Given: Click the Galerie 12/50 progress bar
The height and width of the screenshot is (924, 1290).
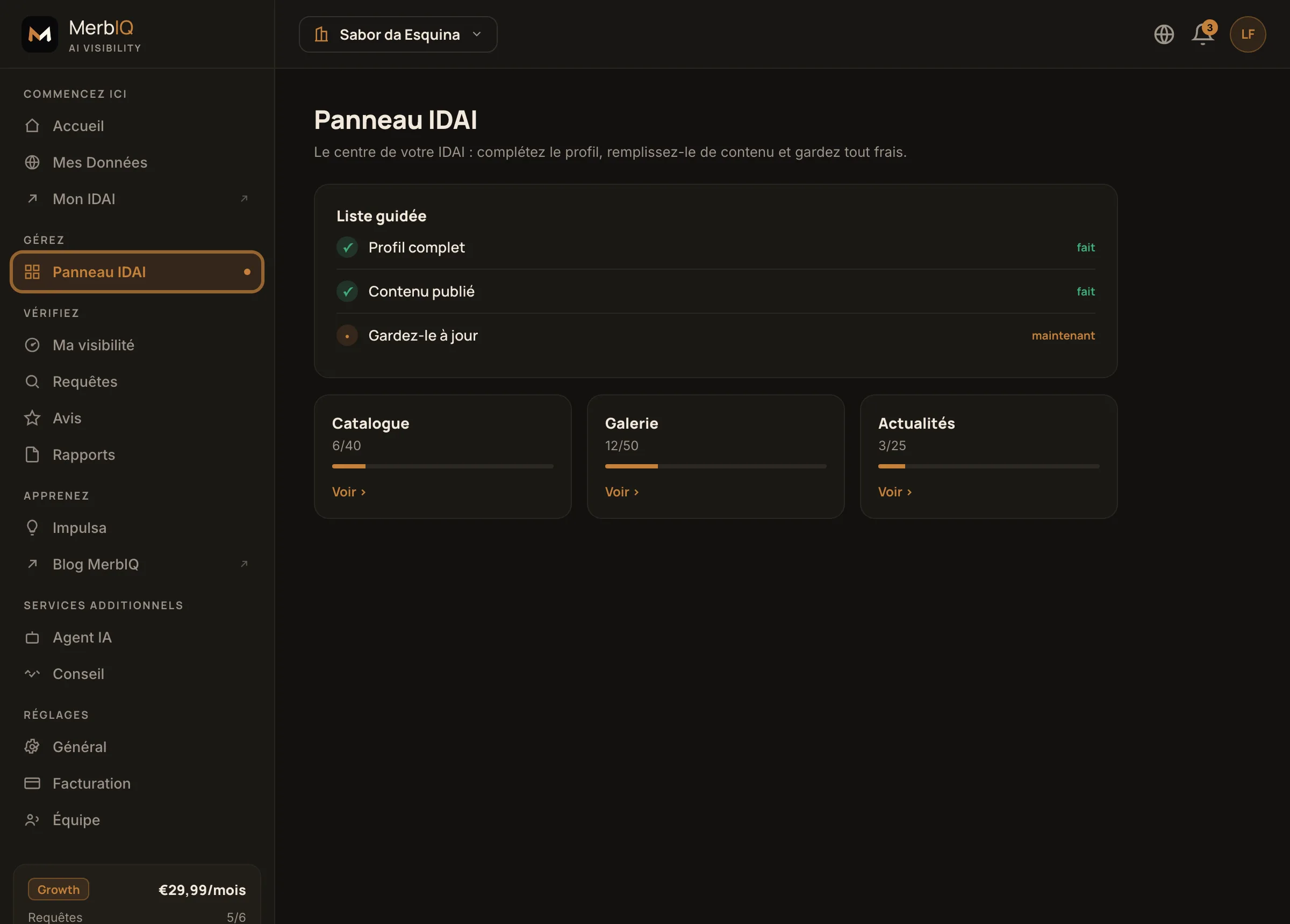Looking at the screenshot, I should click(x=715, y=466).
